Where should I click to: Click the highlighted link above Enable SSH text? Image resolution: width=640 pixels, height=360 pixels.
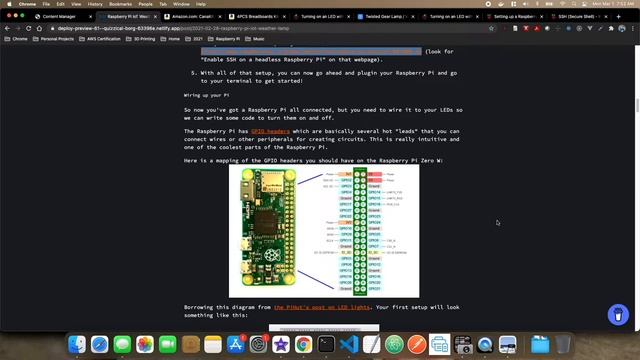click(x=311, y=51)
